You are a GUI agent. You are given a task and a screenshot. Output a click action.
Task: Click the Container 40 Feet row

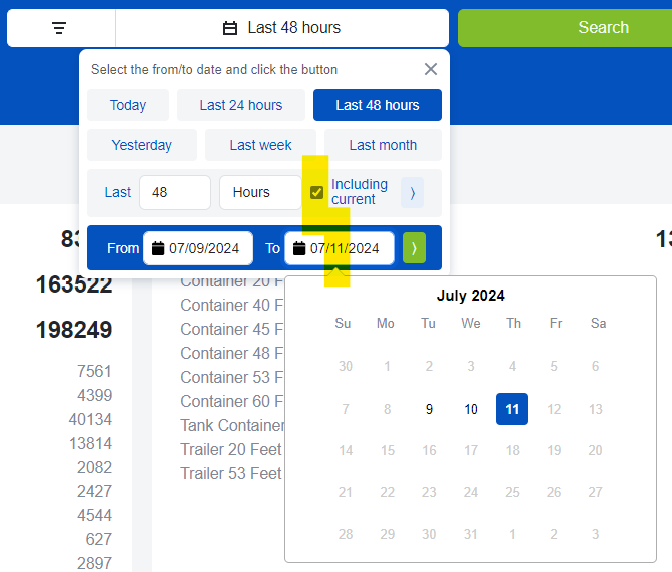click(x=231, y=305)
